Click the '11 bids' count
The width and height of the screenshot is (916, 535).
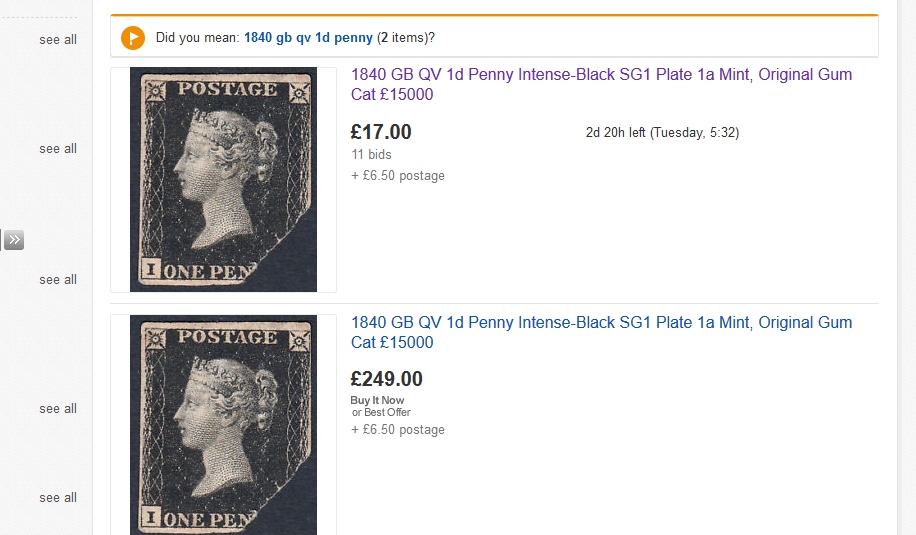click(x=371, y=155)
